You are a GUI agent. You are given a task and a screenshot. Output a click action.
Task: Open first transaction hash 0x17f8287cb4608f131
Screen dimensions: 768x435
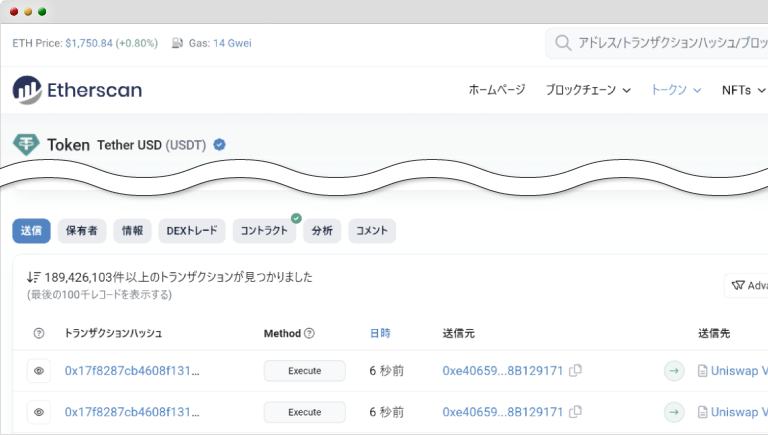132,371
